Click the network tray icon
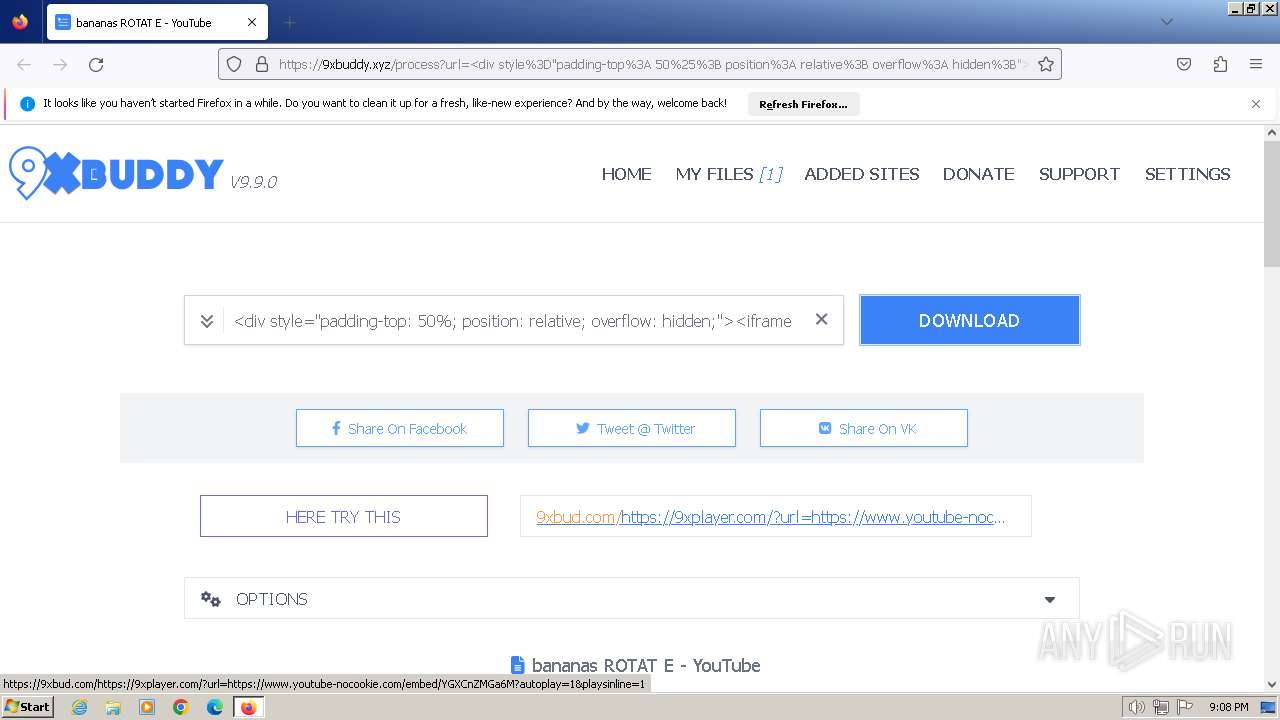Image resolution: width=1280 pixels, height=720 pixels. coord(1161,707)
